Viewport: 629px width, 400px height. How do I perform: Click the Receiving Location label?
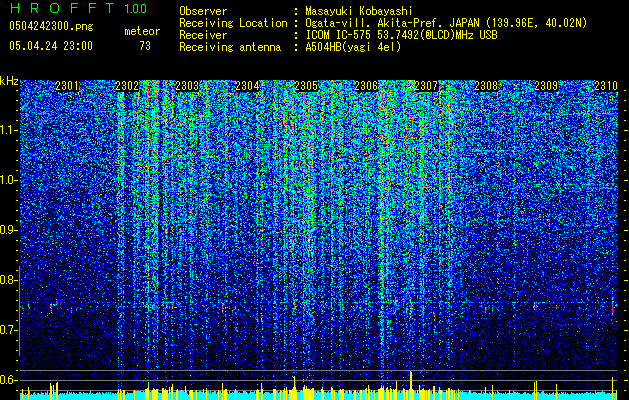pyautogui.click(x=233, y=23)
